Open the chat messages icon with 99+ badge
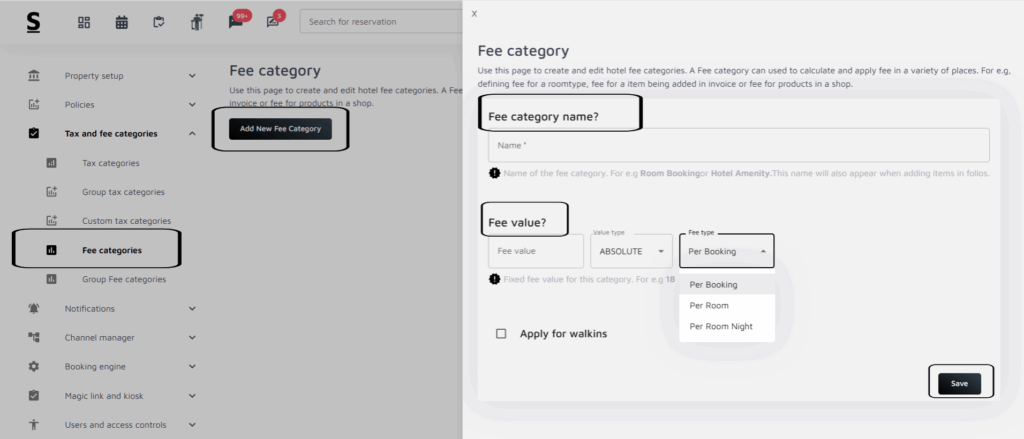The width and height of the screenshot is (1024, 439). (x=236, y=22)
